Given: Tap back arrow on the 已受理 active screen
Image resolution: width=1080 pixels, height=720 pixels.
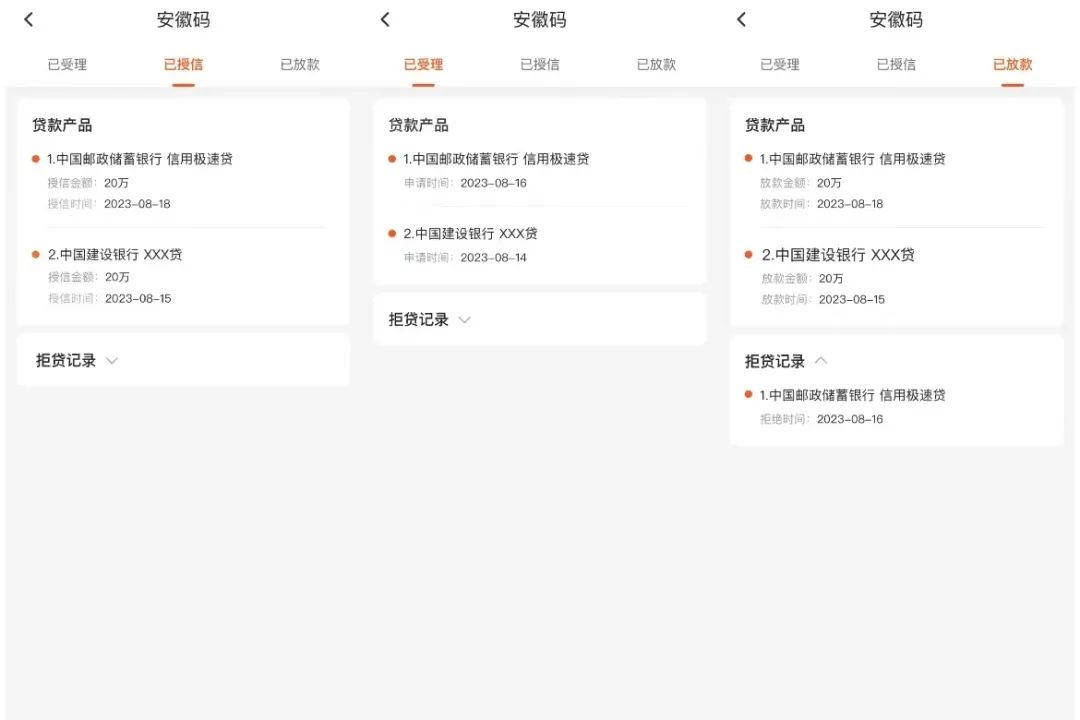Looking at the screenshot, I should 385,20.
